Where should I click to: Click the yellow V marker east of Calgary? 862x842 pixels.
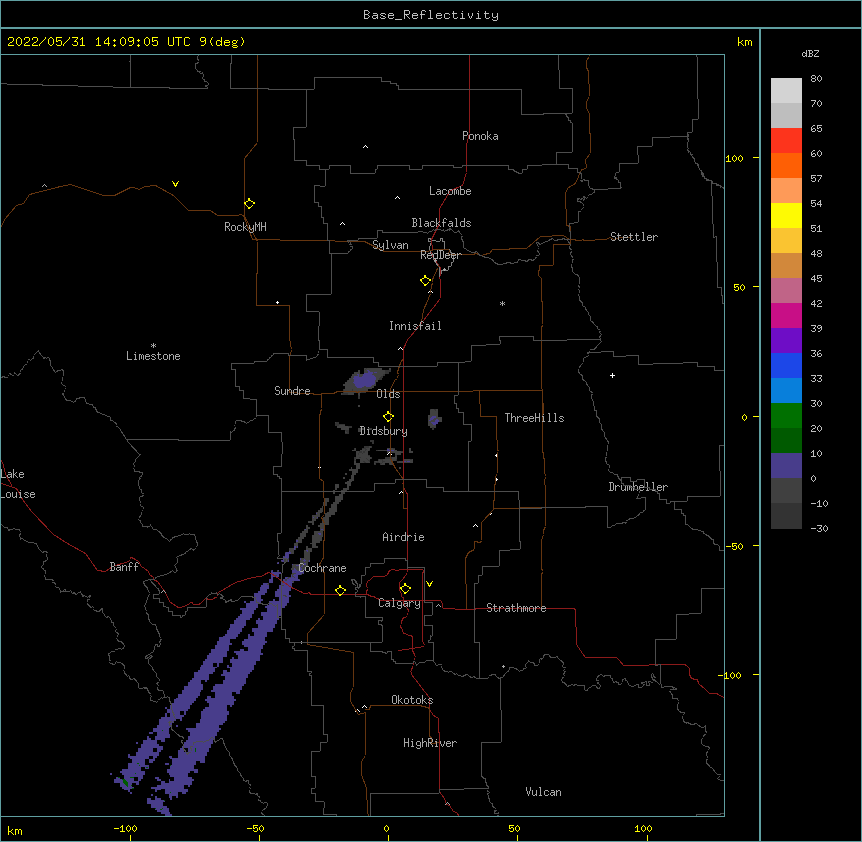(429, 584)
